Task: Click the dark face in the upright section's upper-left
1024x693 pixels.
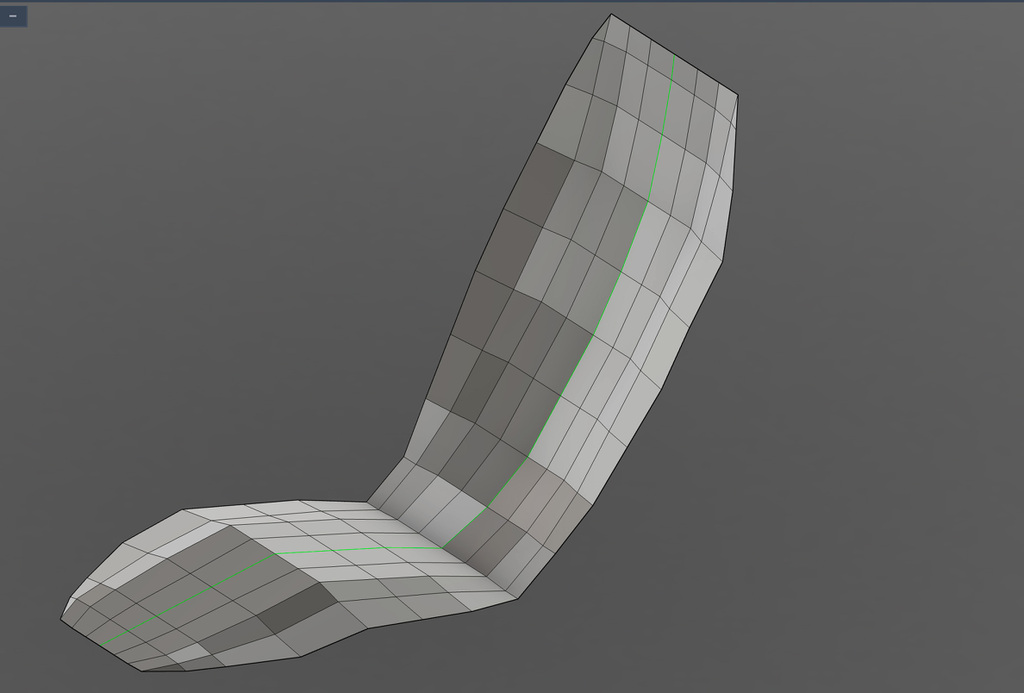Action: click(541, 185)
